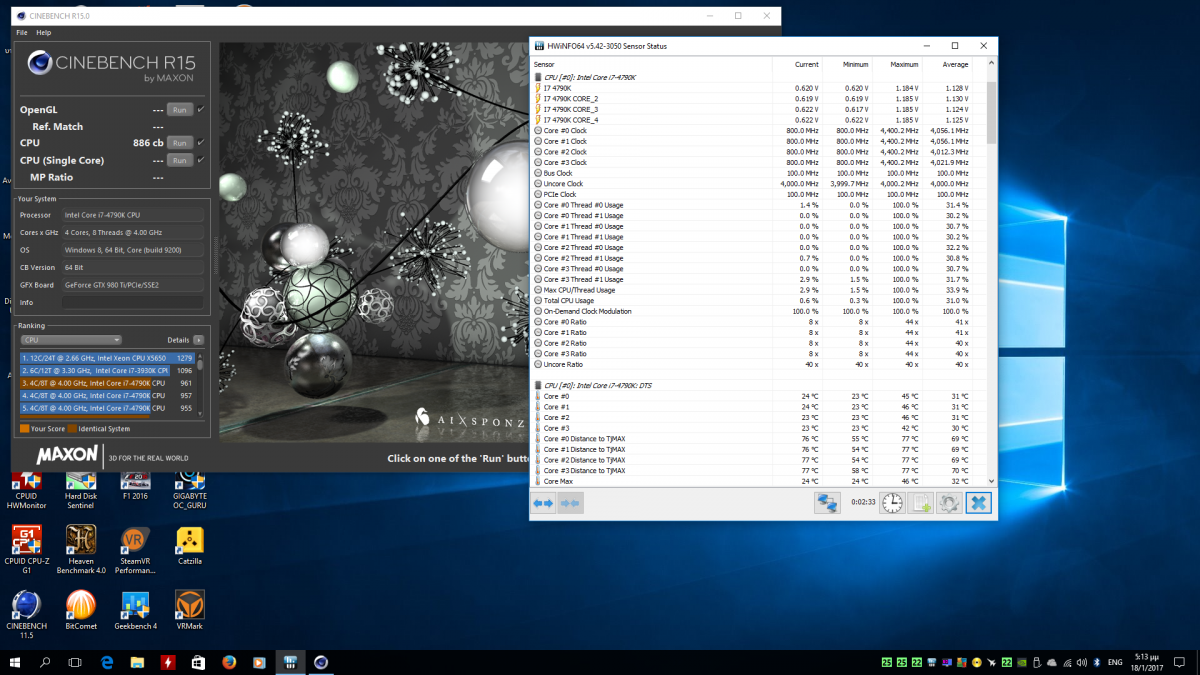Click the Info input field

(133, 302)
